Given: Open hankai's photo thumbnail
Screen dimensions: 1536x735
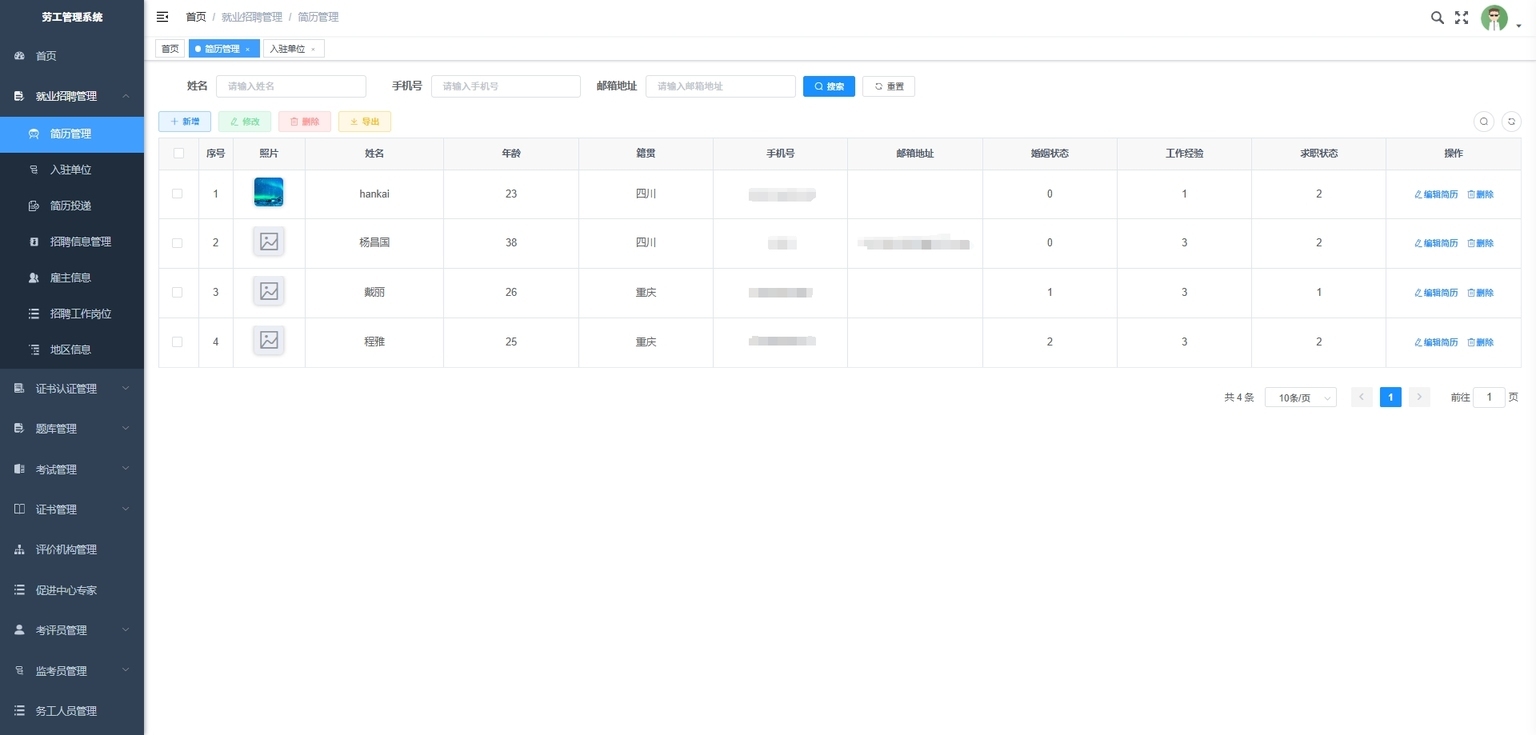Looking at the screenshot, I should (x=269, y=192).
